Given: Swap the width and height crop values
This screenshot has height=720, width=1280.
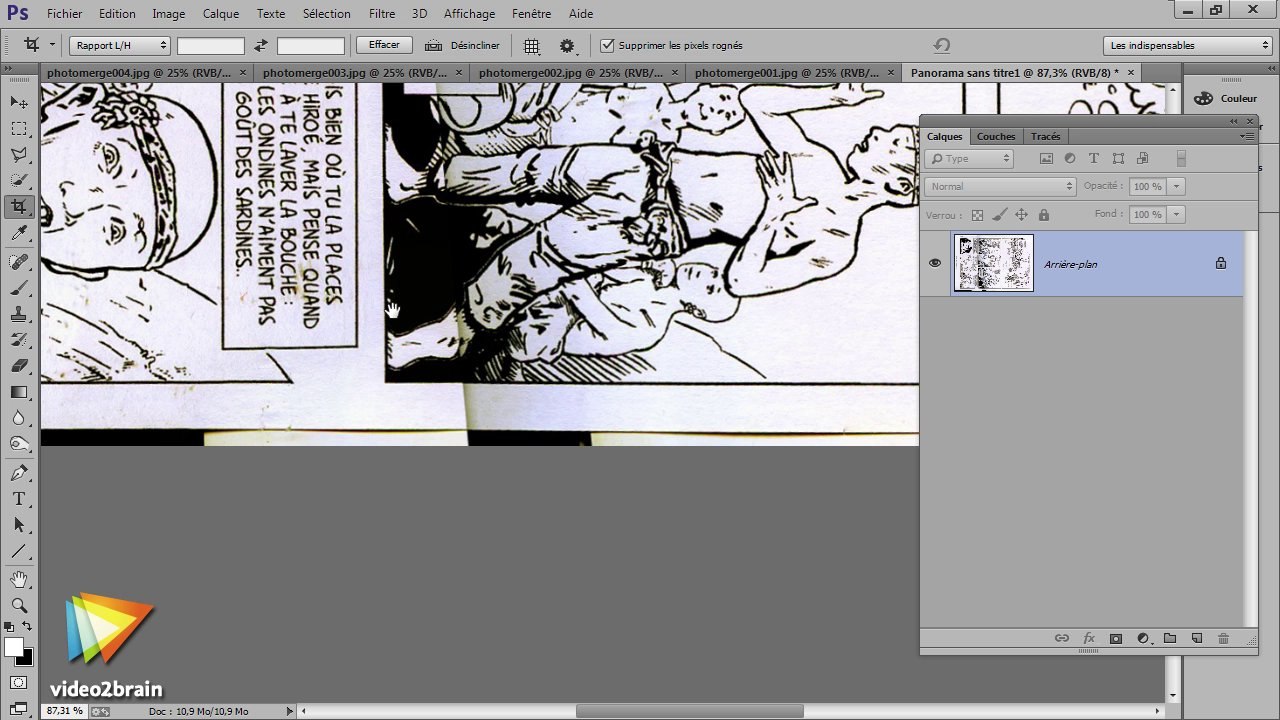Looking at the screenshot, I should pyautogui.click(x=261, y=45).
